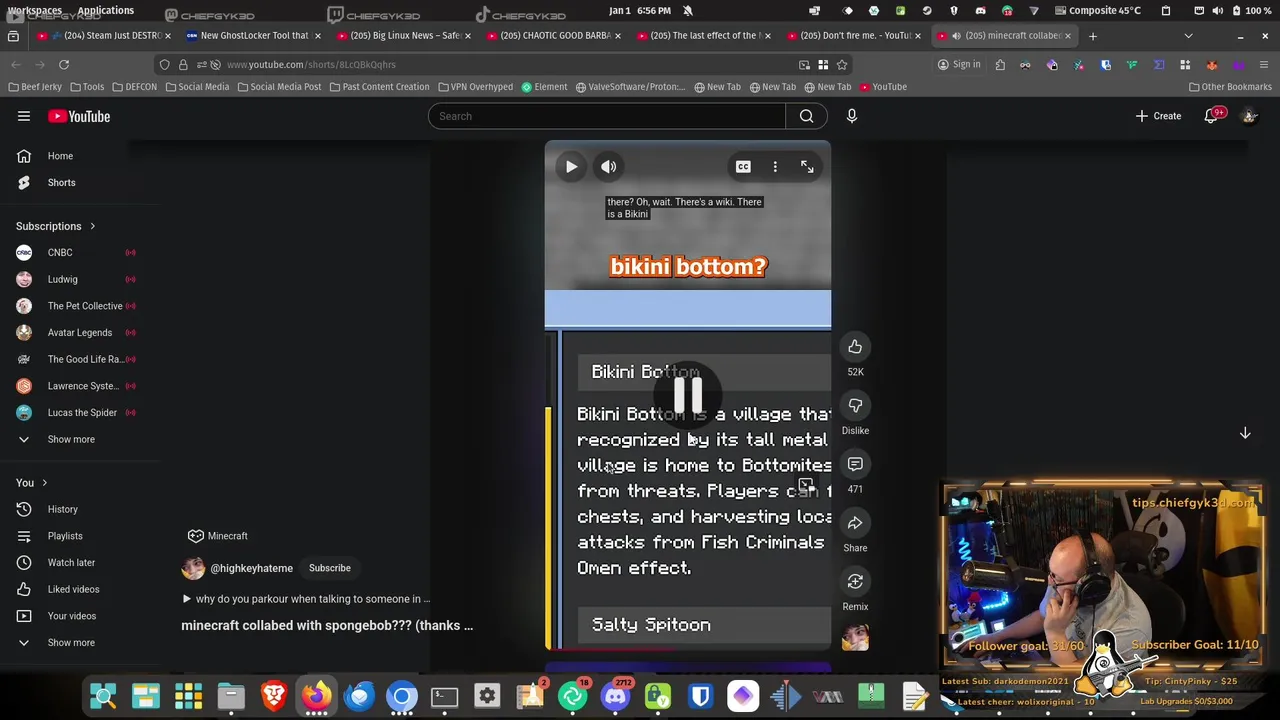Show more subscriptions
Viewport: 1280px width, 720px height.
click(x=71, y=439)
